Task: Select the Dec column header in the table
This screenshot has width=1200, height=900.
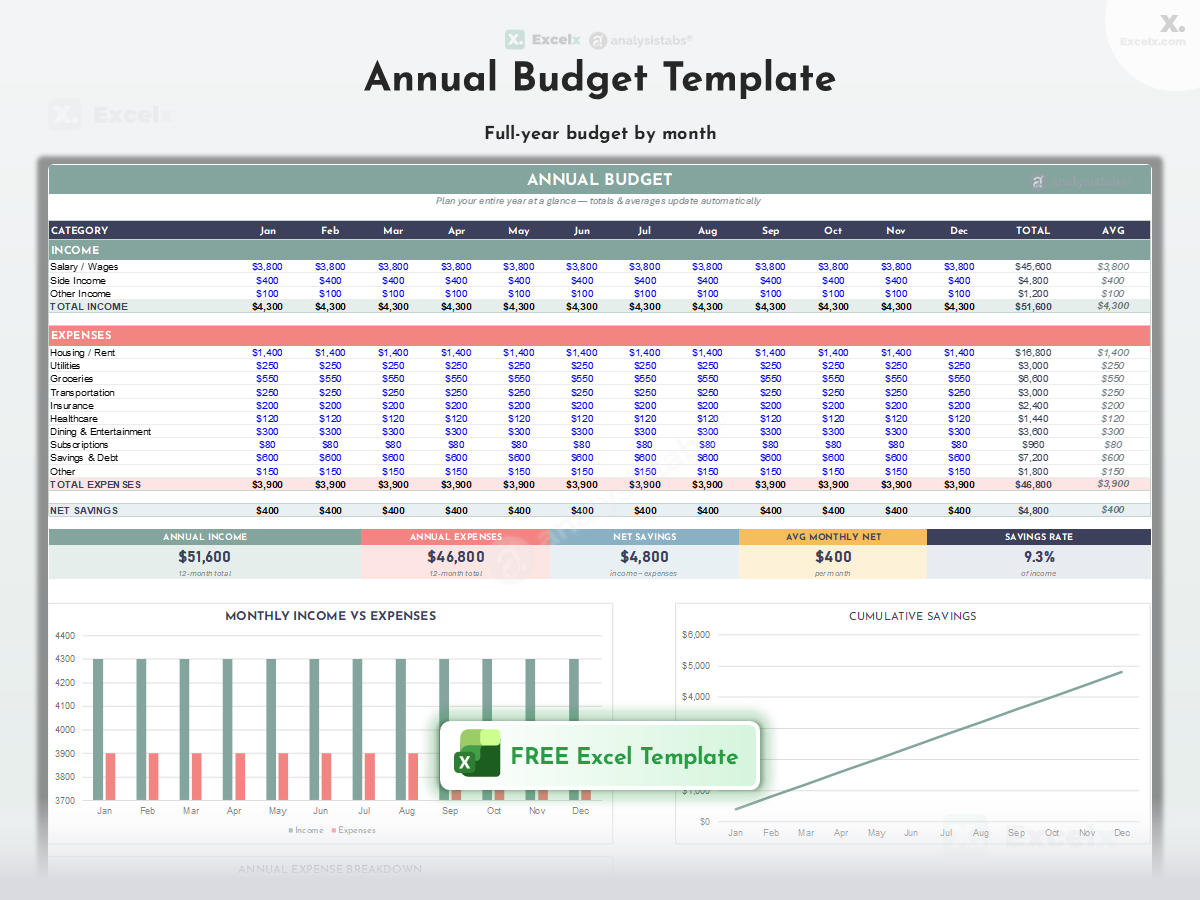Action: coord(959,231)
